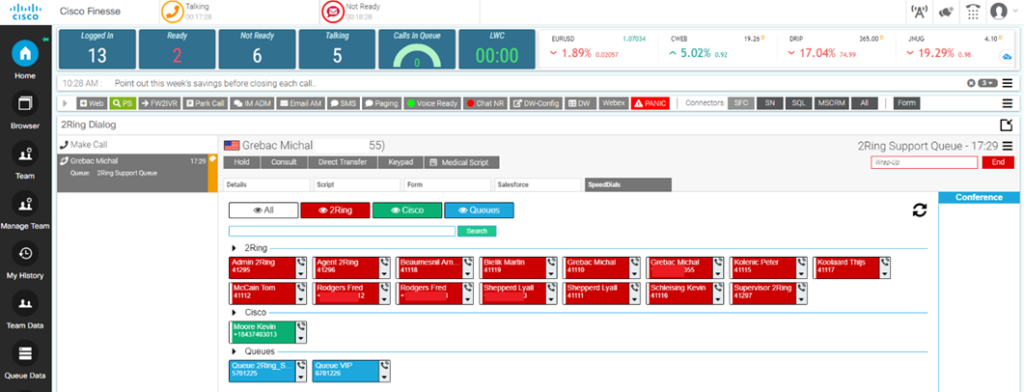Open the Home sidebar icon
The height and width of the screenshot is (392, 1024).
(25, 54)
